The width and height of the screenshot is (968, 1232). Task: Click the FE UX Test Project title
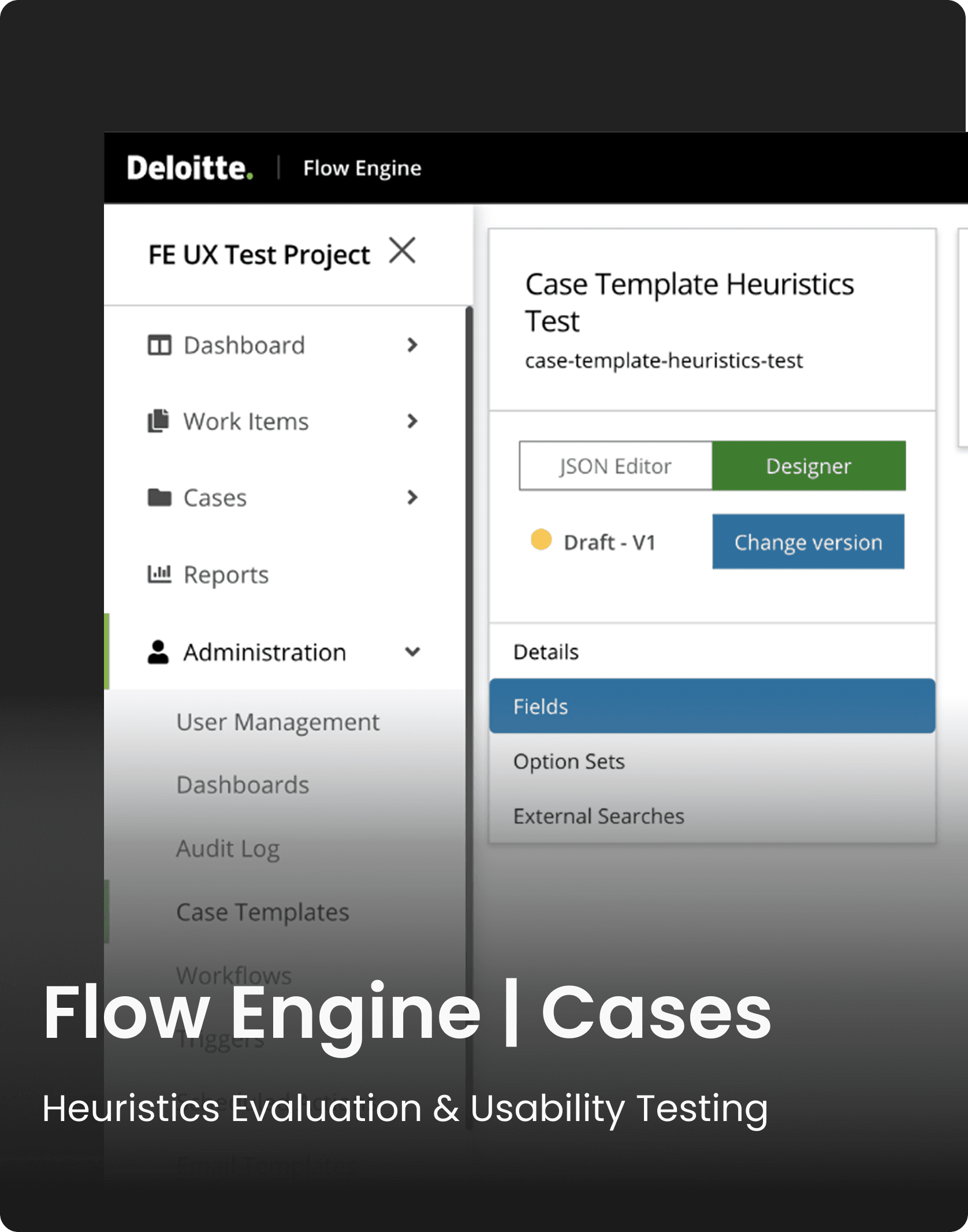click(x=259, y=255)
